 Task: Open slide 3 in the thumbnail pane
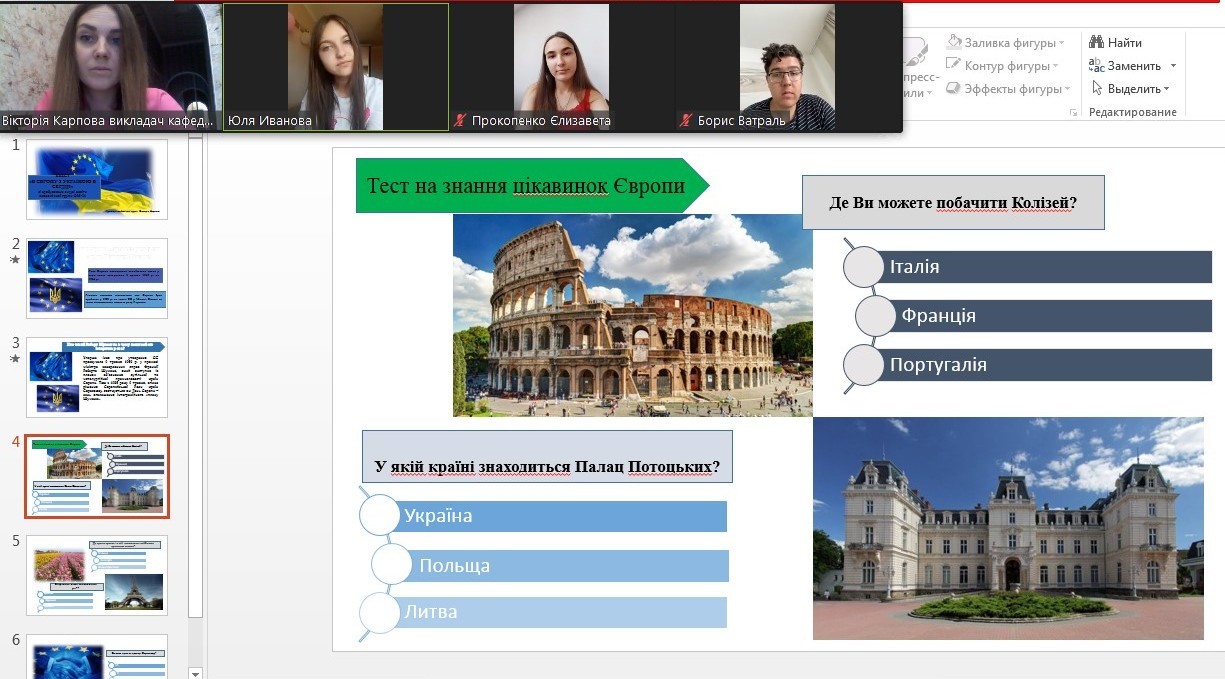click(97, 377)
